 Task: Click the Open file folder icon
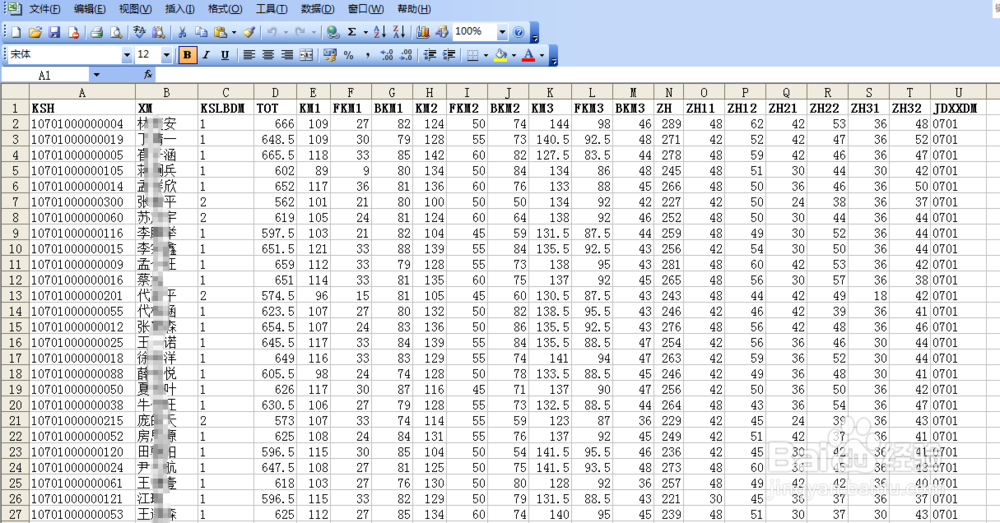[35, 32]
